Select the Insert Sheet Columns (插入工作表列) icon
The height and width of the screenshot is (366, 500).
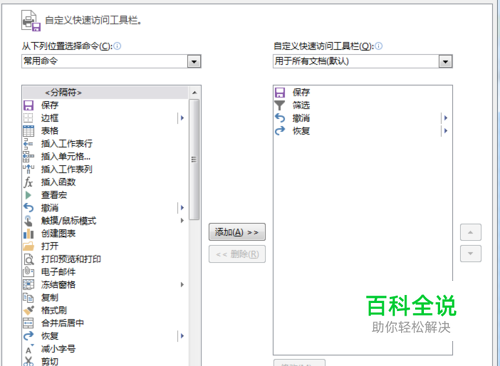coord(28,169)
